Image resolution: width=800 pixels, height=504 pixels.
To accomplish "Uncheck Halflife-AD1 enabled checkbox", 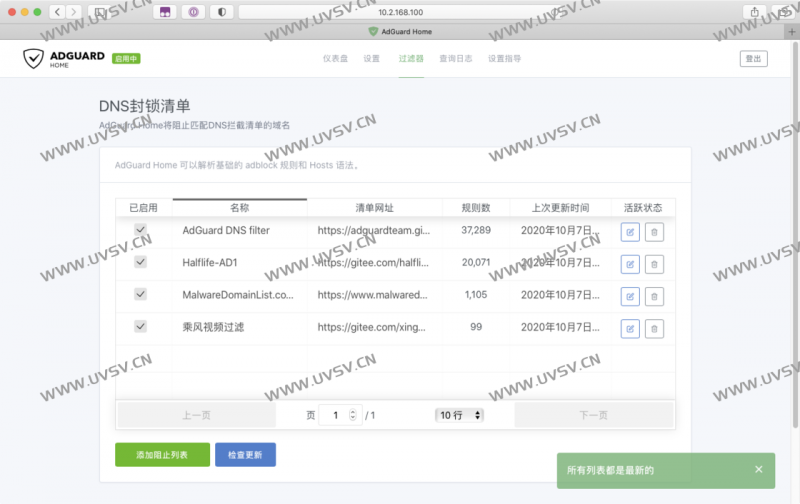I will click(x=140, y=262).
